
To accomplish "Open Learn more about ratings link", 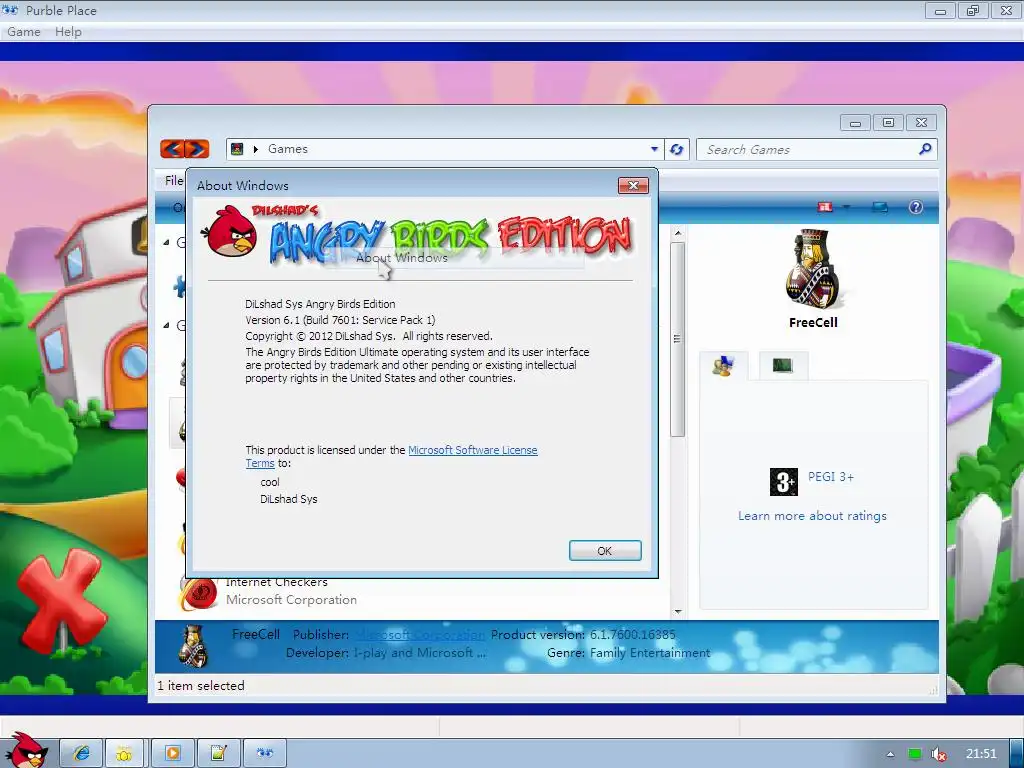I will (812, 516).
